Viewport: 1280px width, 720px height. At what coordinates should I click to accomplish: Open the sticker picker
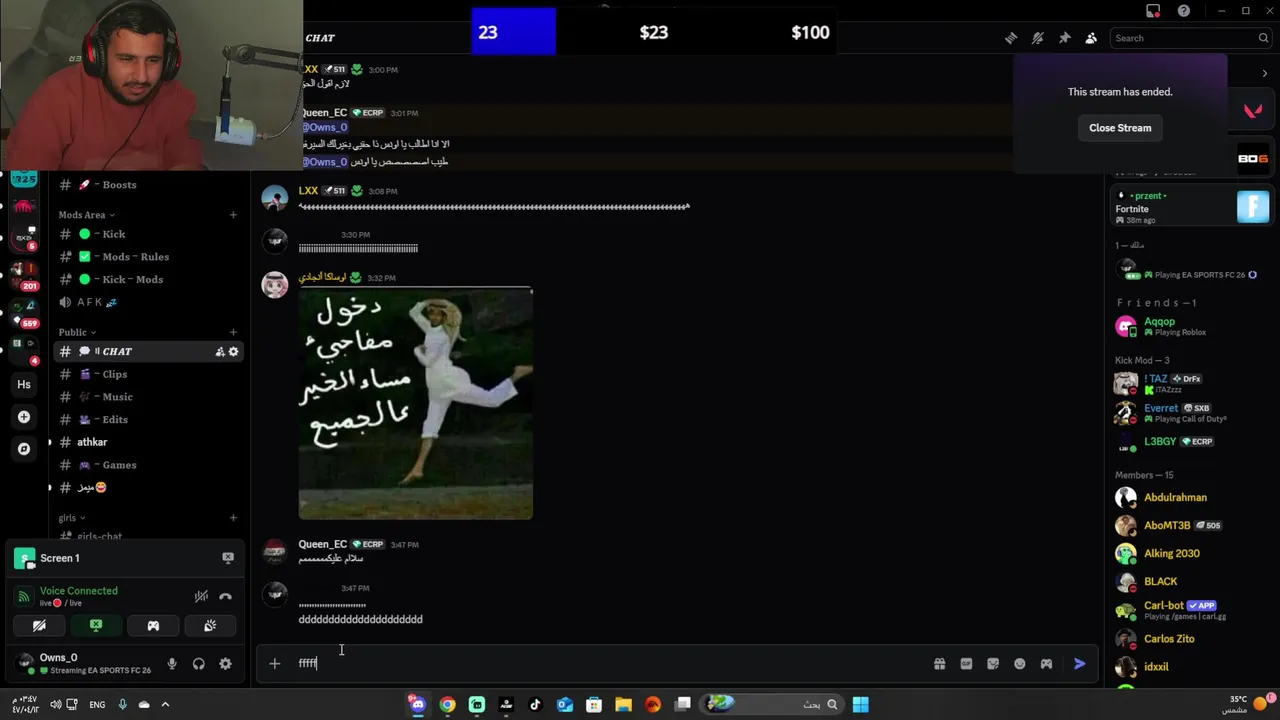pyautogui.click(x=993, y=664)
